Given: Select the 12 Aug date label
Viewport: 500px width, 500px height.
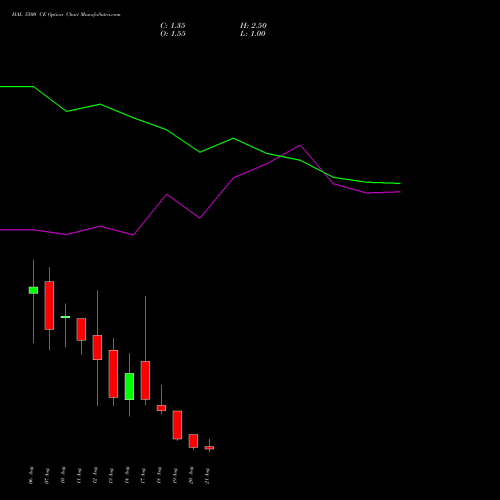Looking at the screenshot, I should click(x=95, y=475).
